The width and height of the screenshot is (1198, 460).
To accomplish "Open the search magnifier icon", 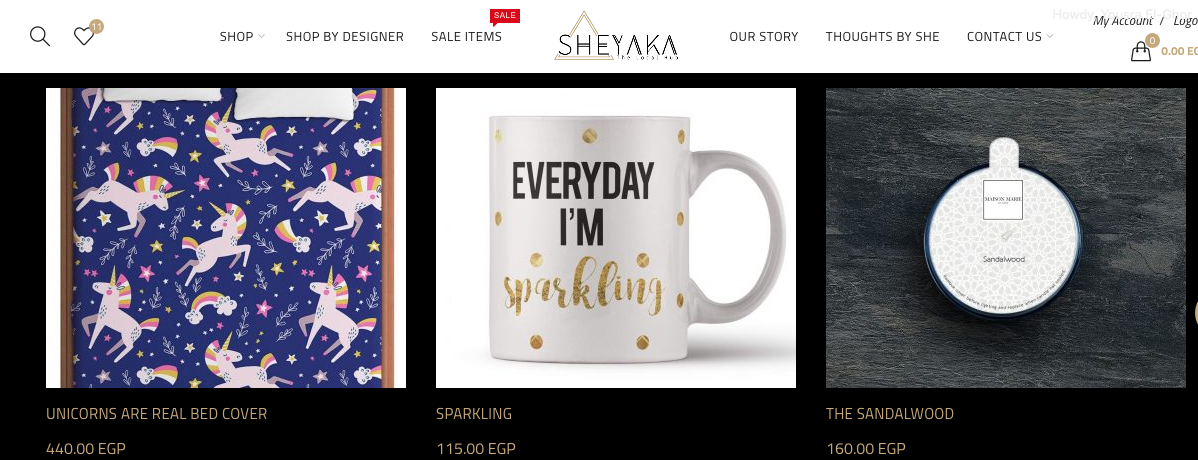I will 40,36.
